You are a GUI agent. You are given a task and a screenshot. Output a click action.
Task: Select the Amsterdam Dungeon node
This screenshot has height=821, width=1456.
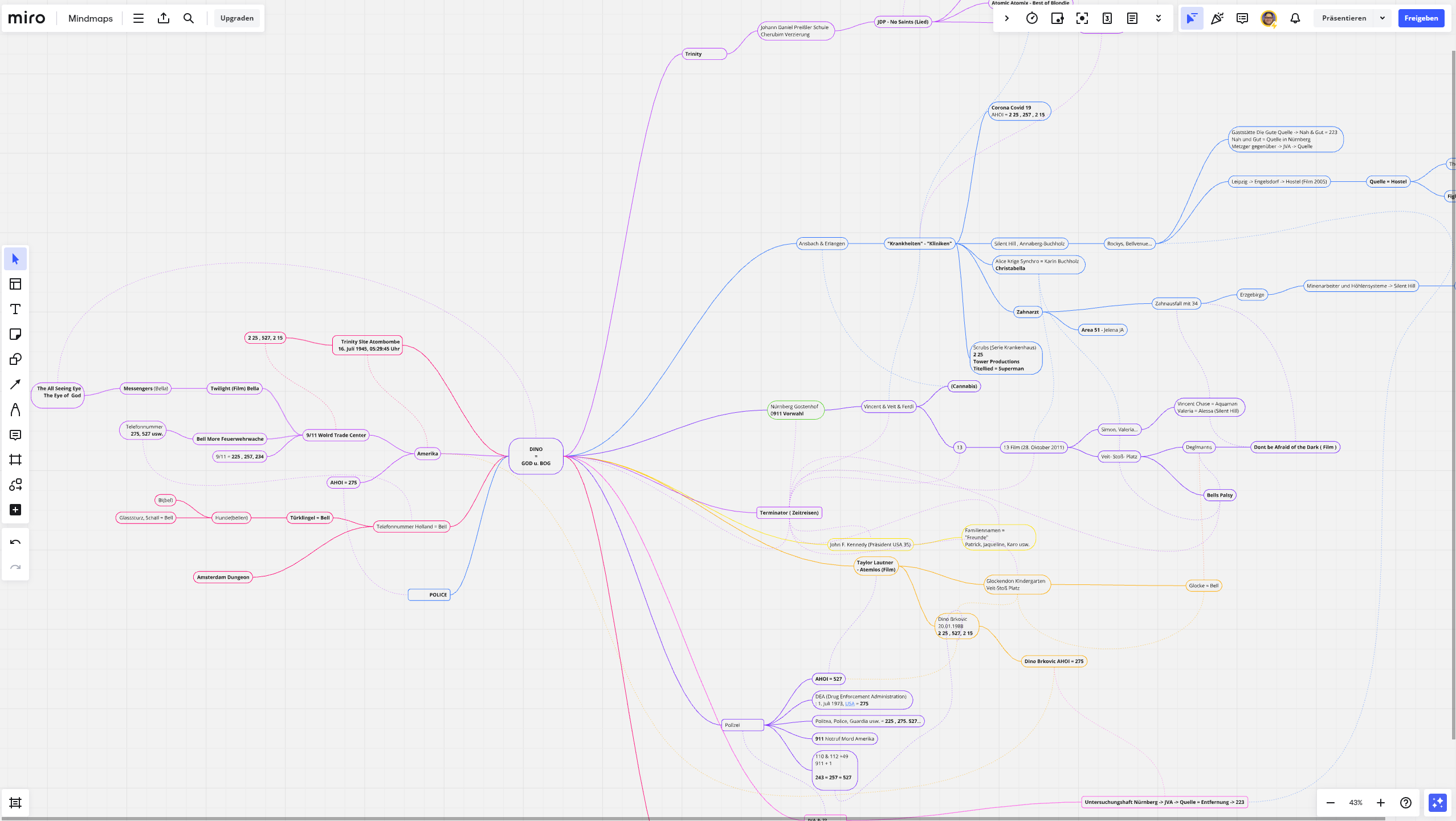click(x=223, y=577)
